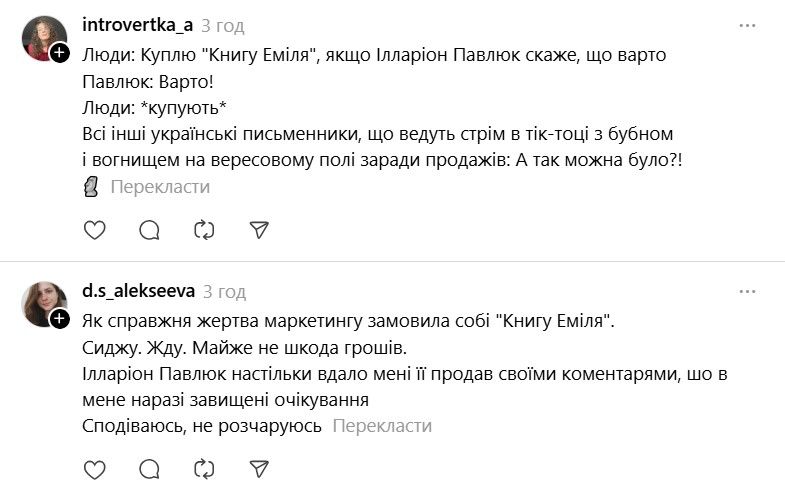Open the d.s_alekseeva username profile link
This screenshot has width=785, height=495.
tap(138, 291)
